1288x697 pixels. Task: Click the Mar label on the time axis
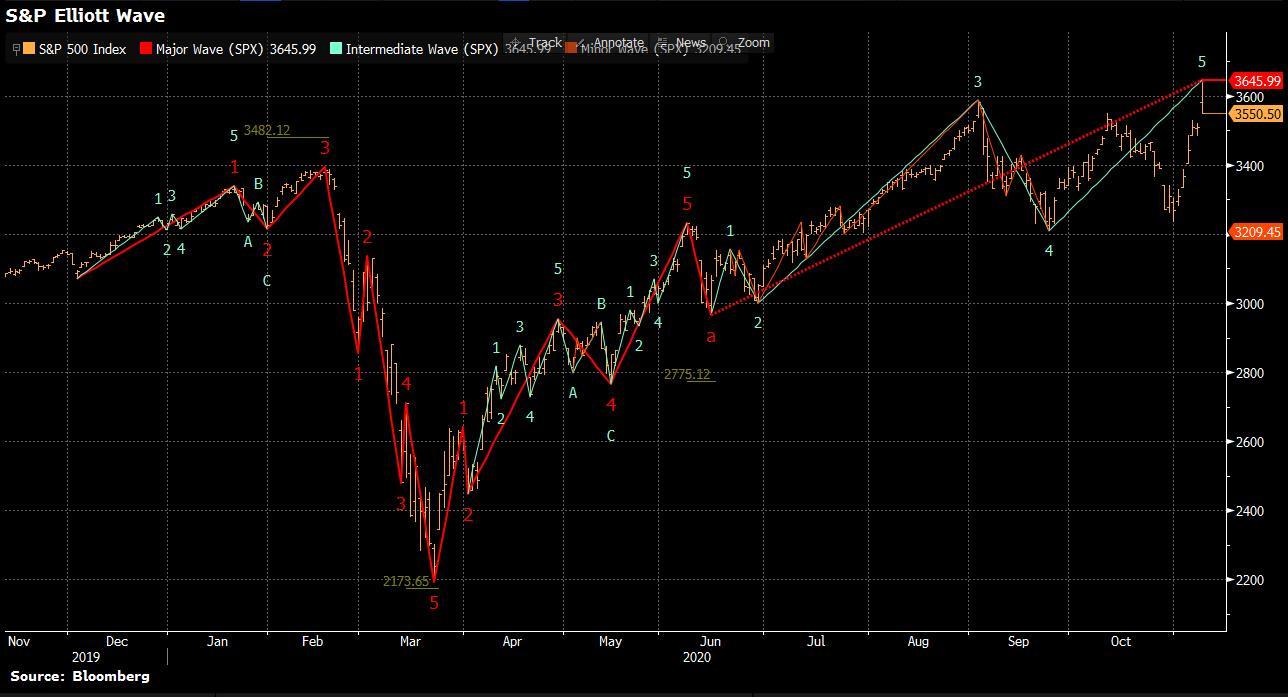point(410,641)
